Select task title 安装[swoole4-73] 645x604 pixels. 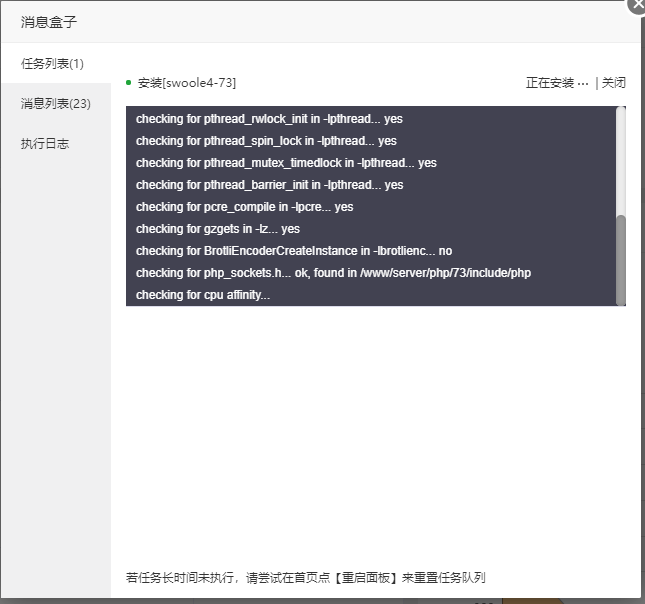pos(187,83)
